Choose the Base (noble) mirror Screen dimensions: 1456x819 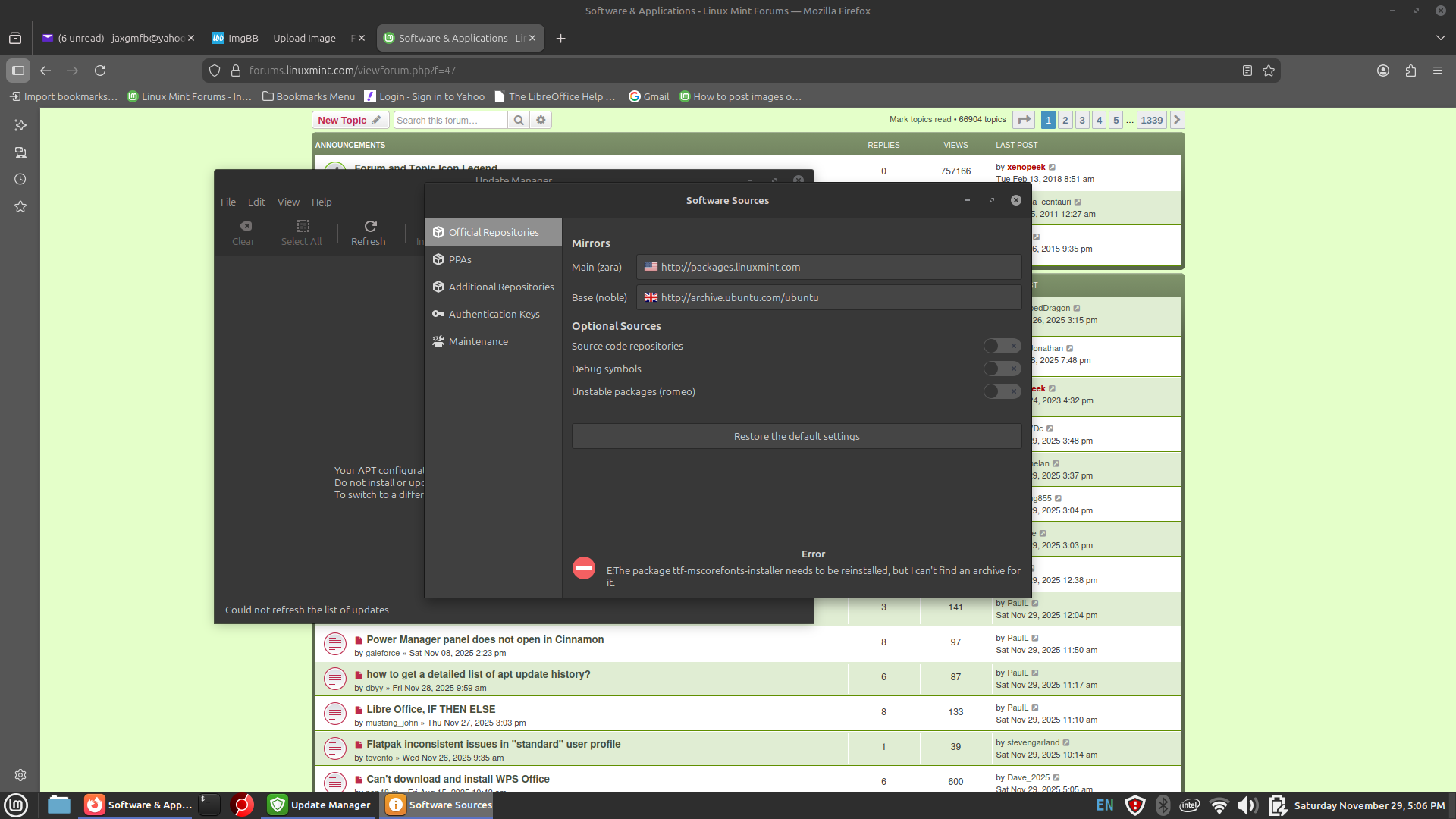(x=829, y=297)
